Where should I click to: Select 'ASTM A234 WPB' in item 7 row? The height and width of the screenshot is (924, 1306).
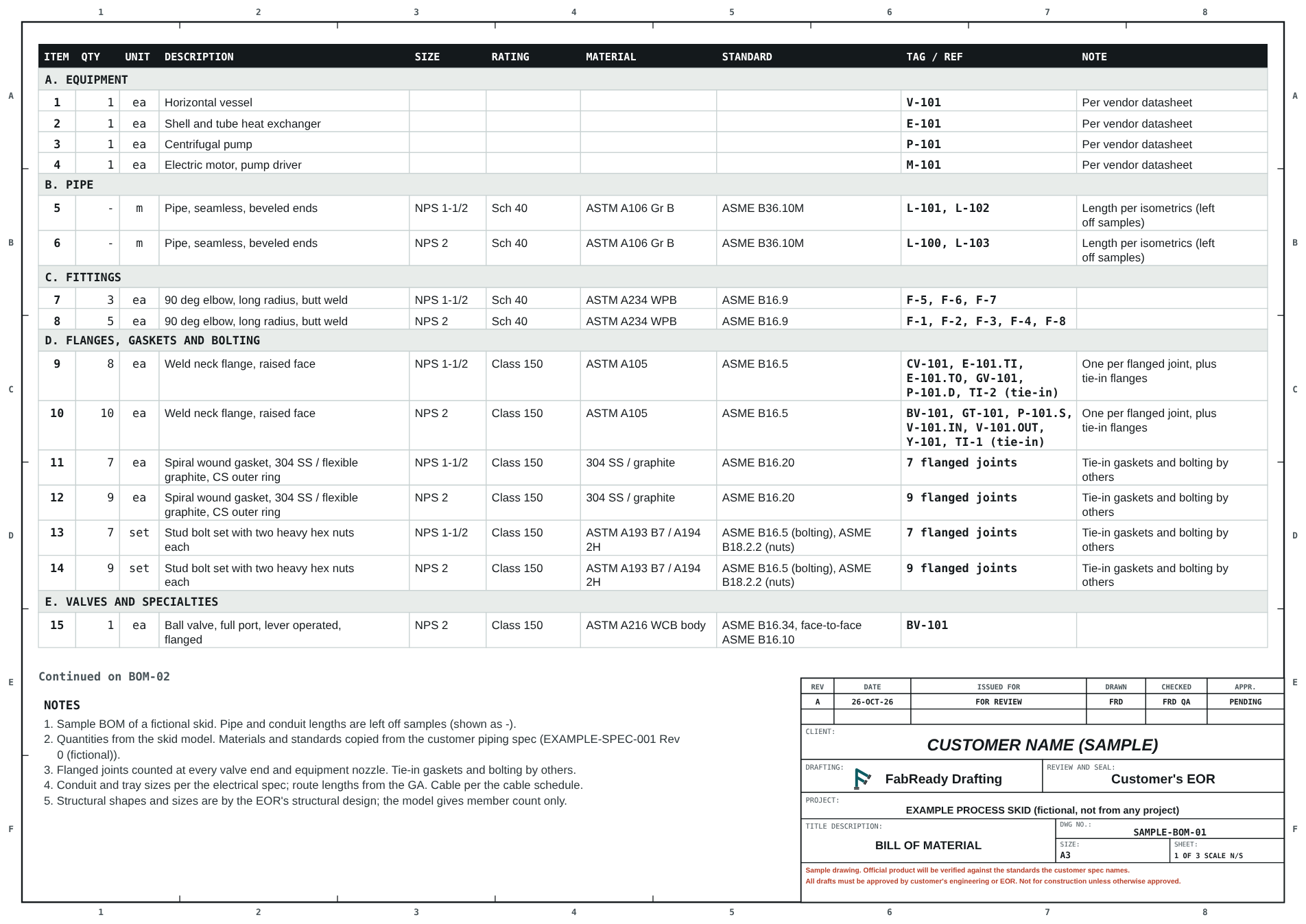(x=631, y=300)
